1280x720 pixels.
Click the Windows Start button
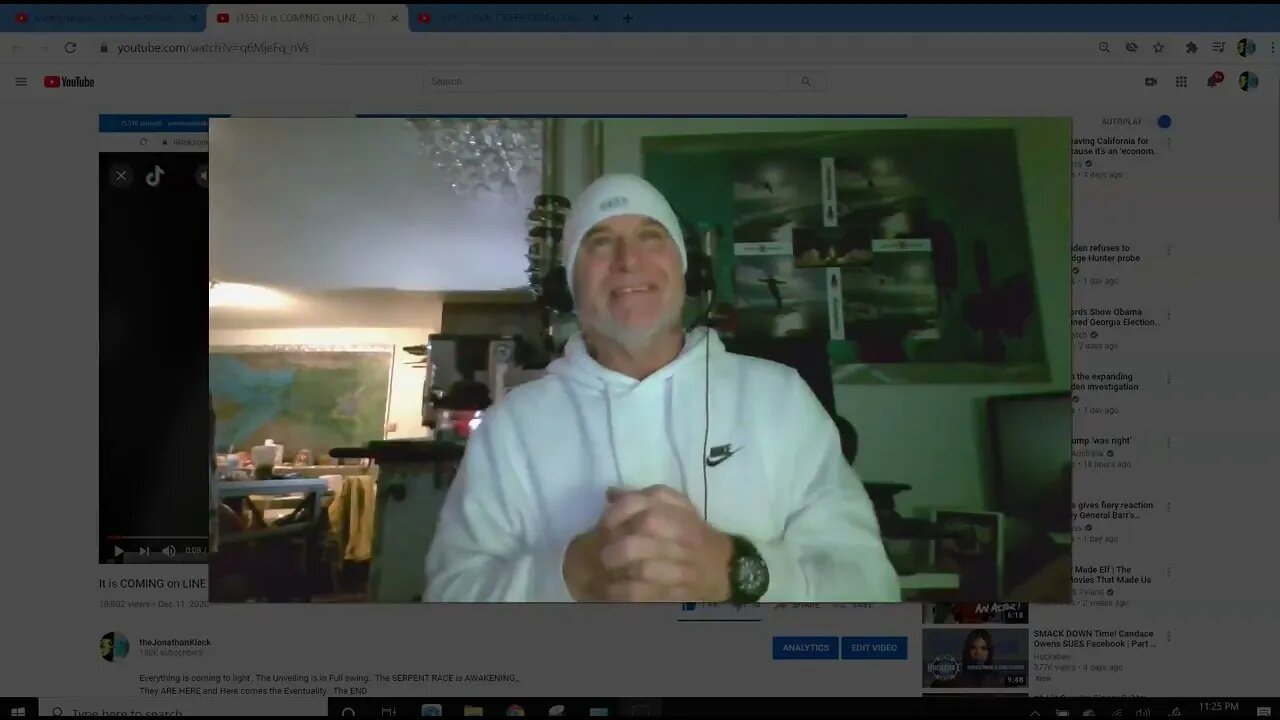17,712
